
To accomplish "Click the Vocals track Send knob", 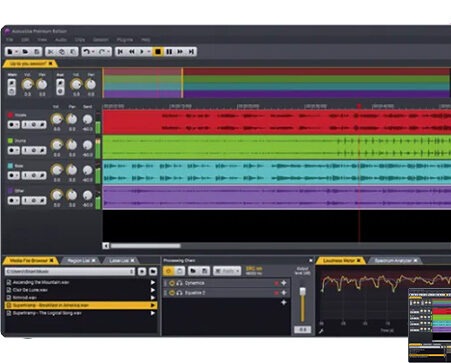I will (x=88, y=119).
